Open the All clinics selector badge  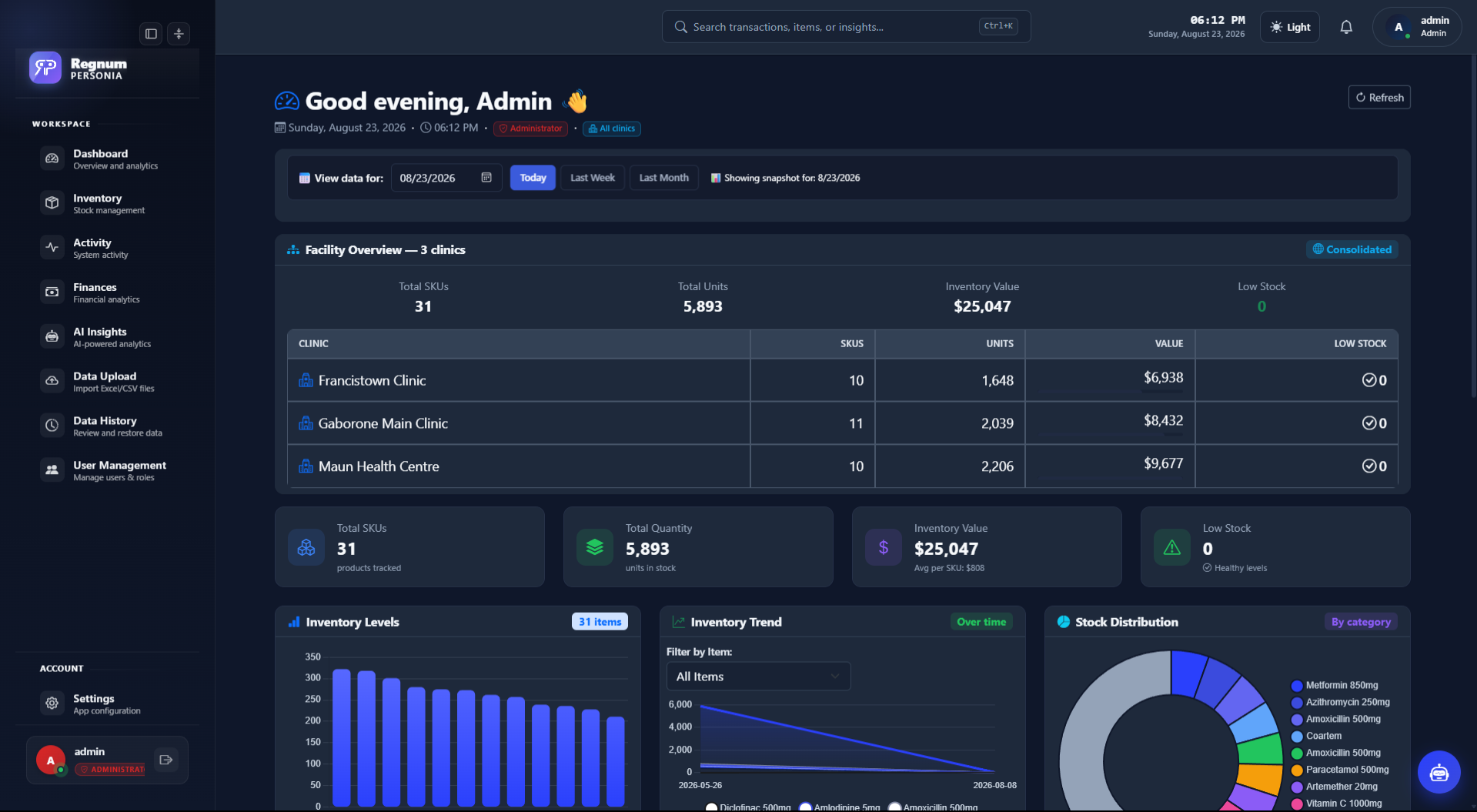click(612, 129)
